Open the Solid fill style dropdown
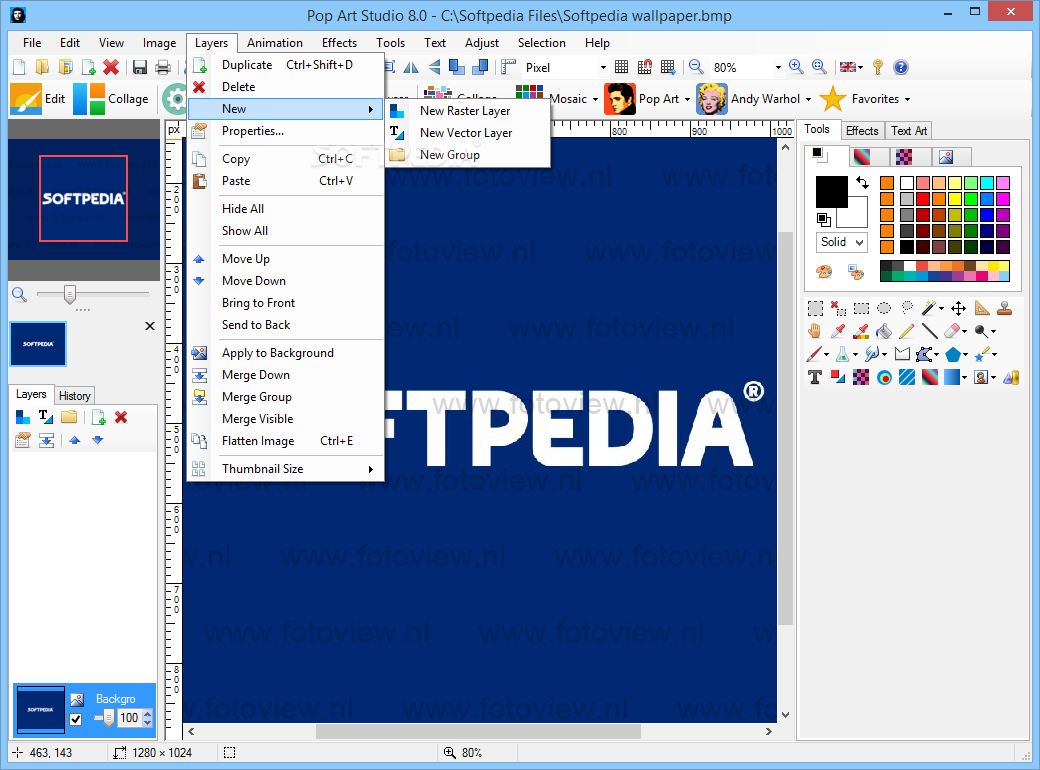 click(x=841, y=242)
